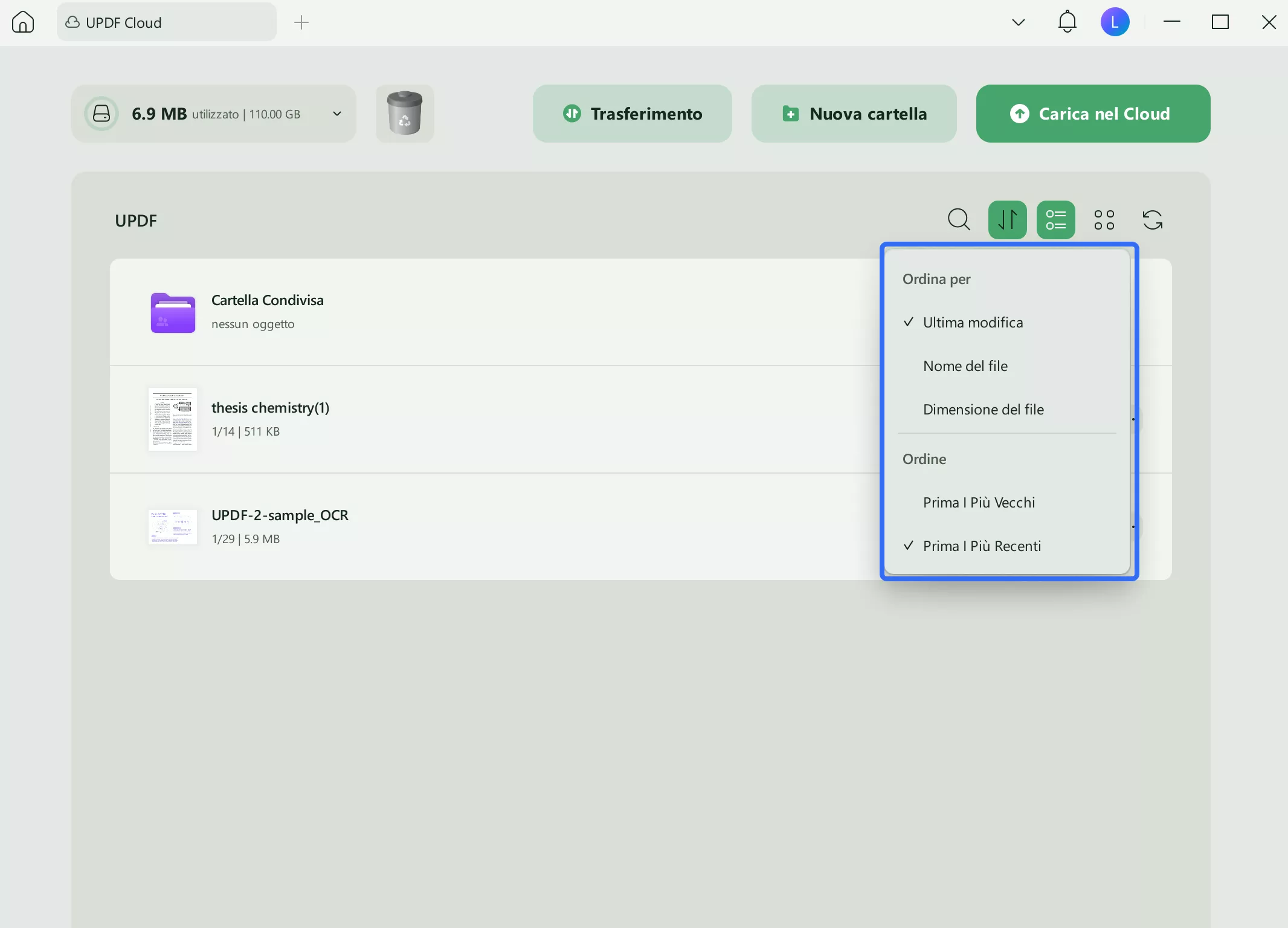Select Prima I Più Vecchi order
Viewport: 1288px width, 928px height.
[x=979, y=503]
